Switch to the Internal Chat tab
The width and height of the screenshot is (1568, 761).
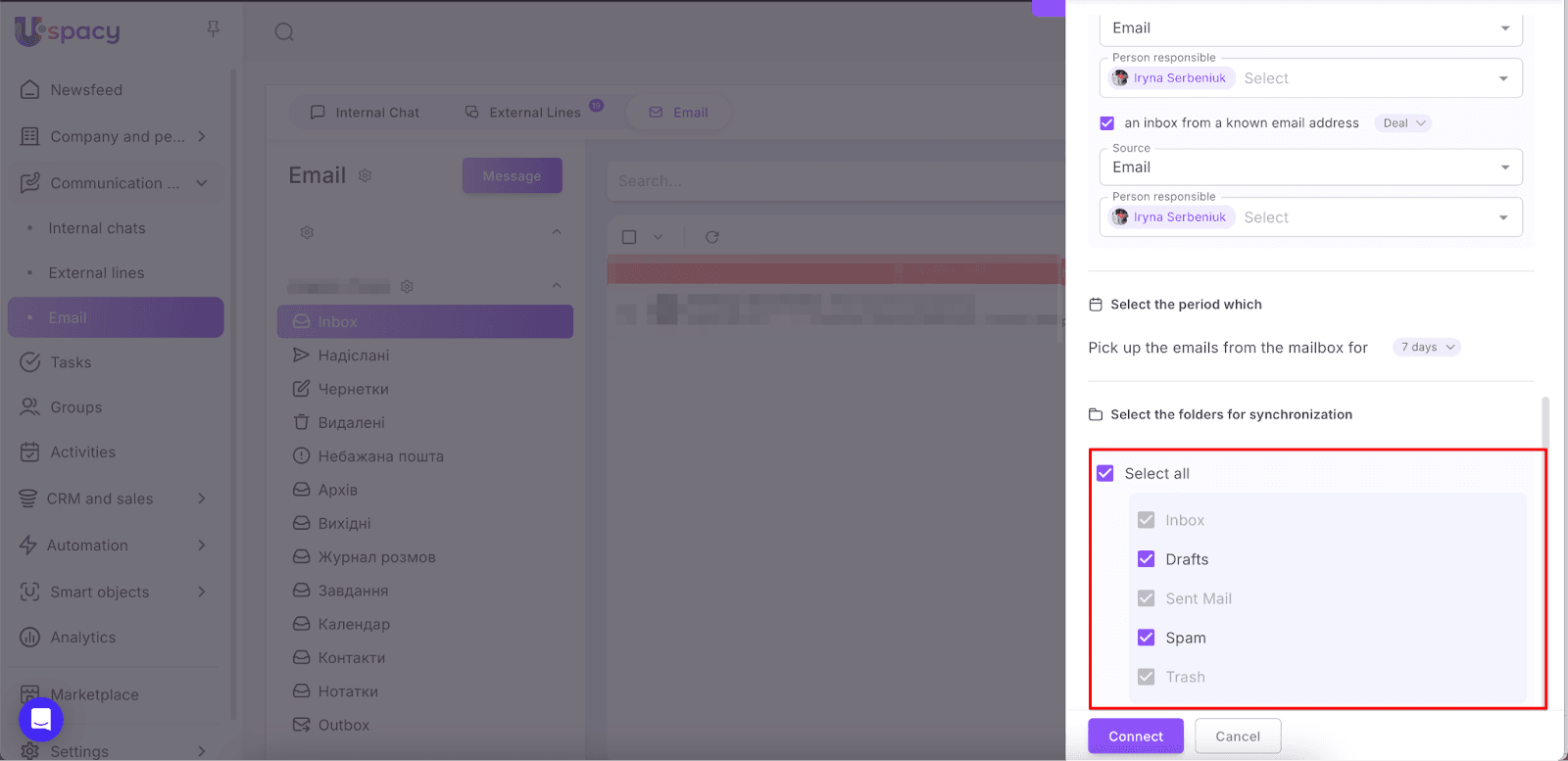(365, 113)
